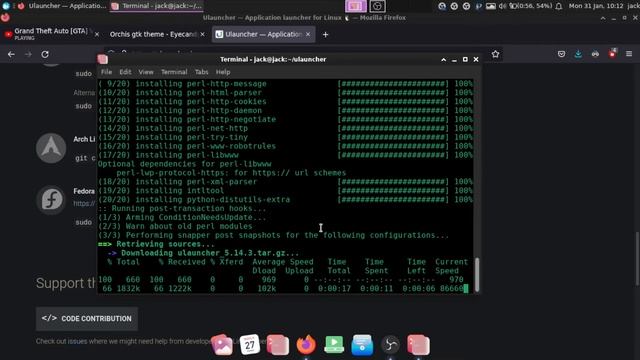Click the red extension icon in Firefox toolbar
This screenshot has width=640, height=360.
[x=612, y=53]
